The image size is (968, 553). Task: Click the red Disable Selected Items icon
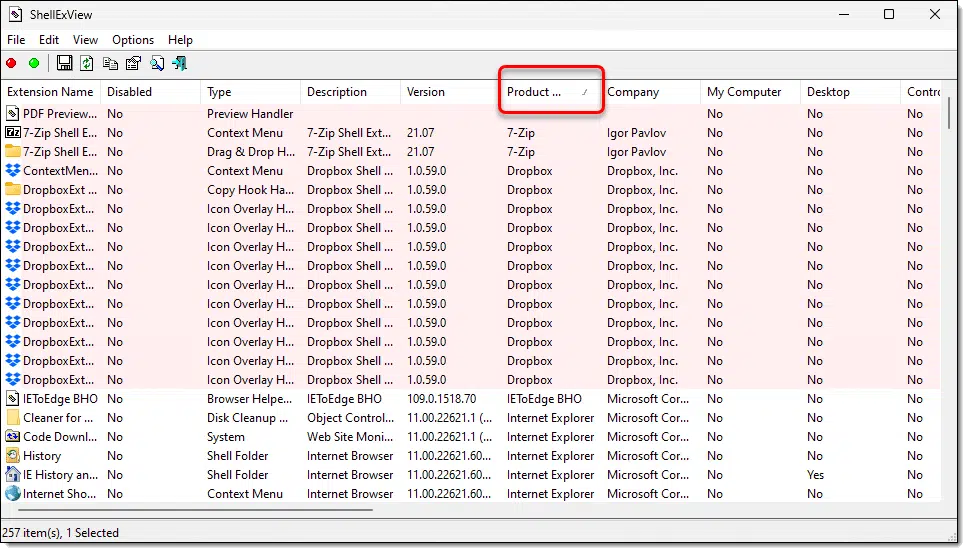[11, 63]
